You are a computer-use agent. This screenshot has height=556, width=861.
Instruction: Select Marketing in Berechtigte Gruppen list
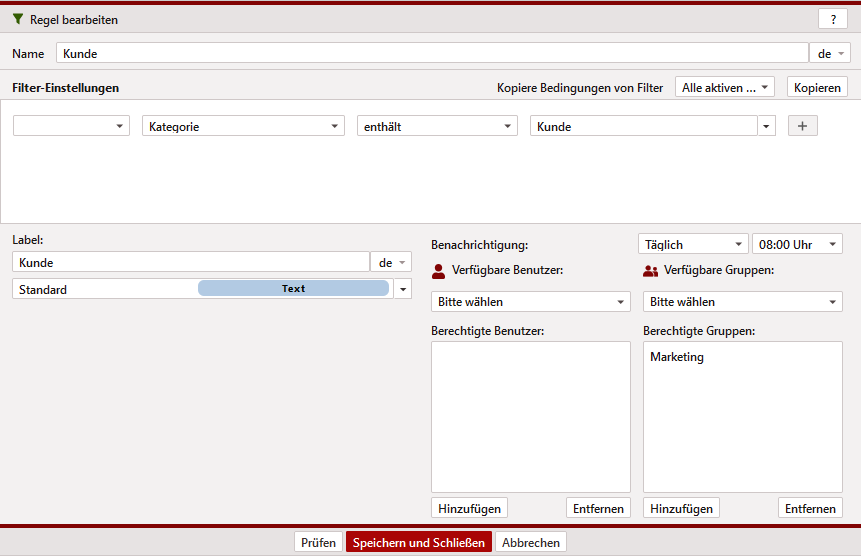(677, 357)
